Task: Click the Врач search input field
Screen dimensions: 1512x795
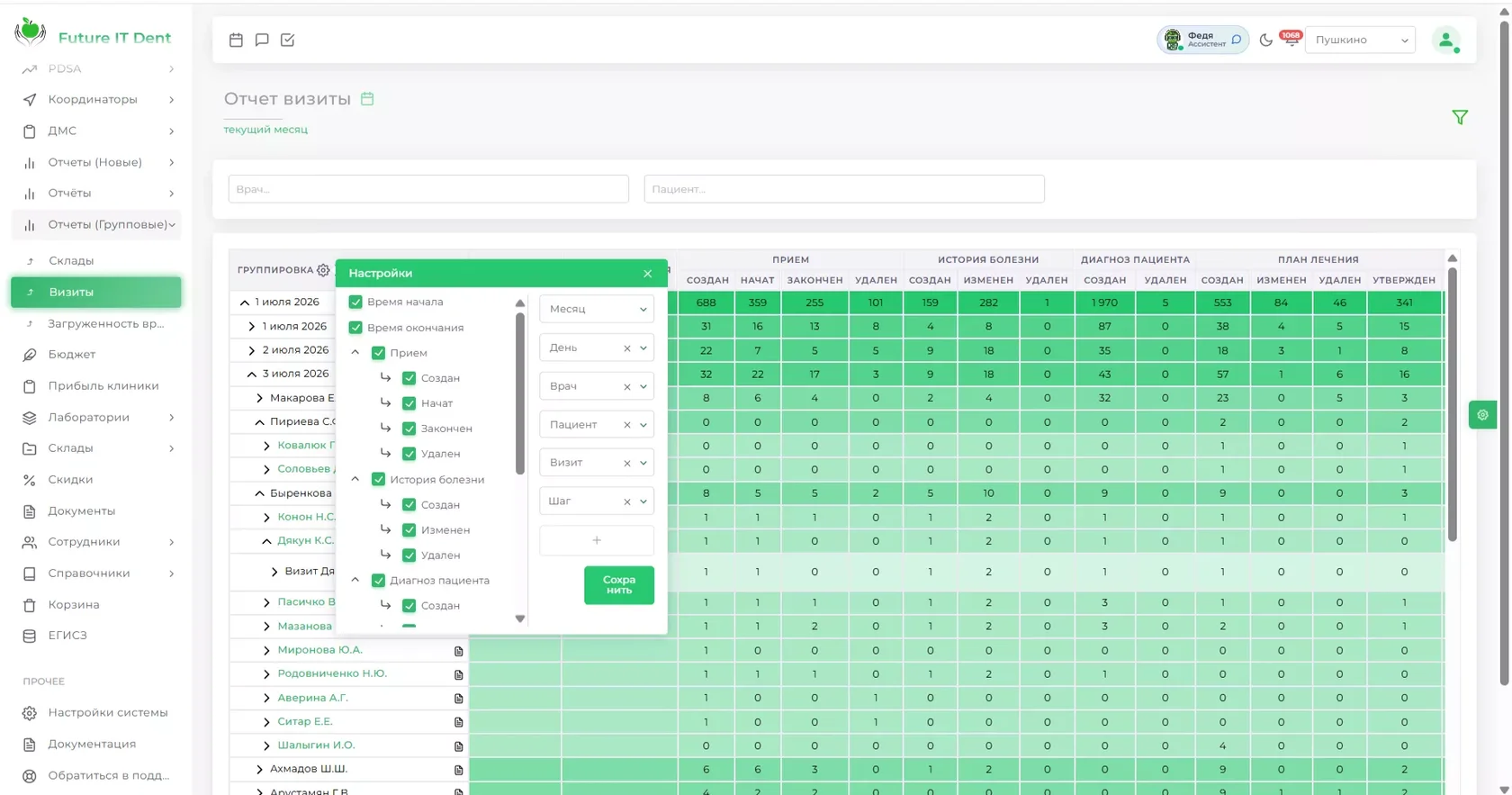Action: pyautogui.click(x=428, y=189)
